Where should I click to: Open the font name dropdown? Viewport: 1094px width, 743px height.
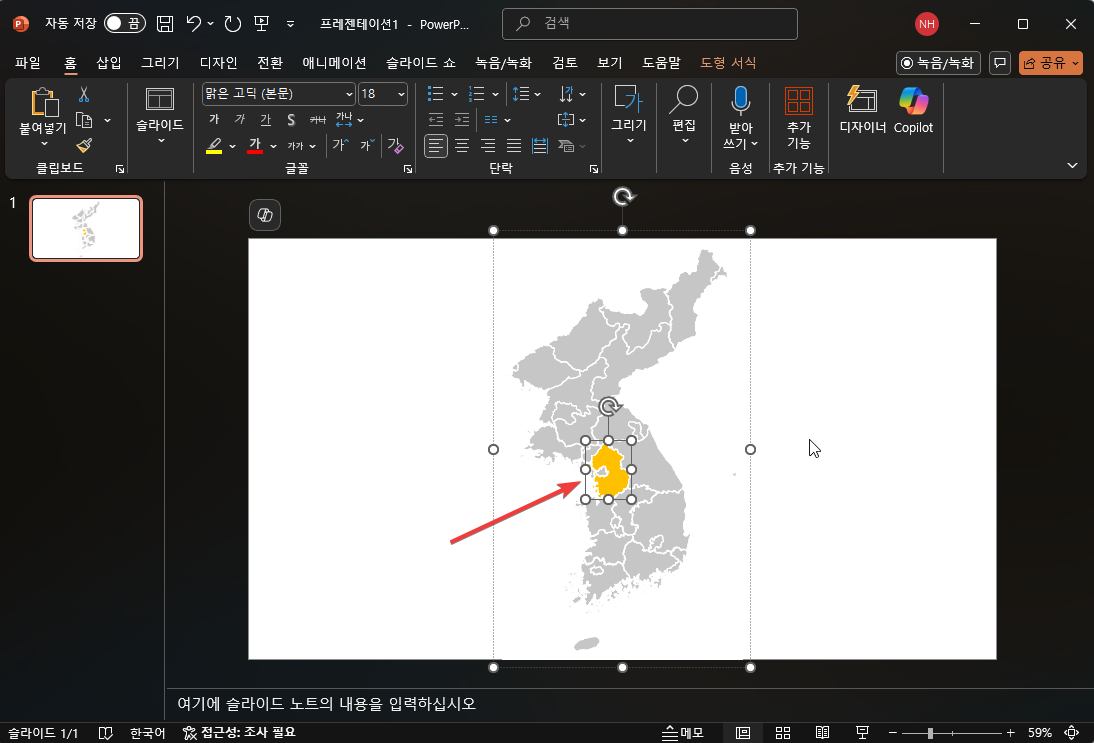click(346, 93)
